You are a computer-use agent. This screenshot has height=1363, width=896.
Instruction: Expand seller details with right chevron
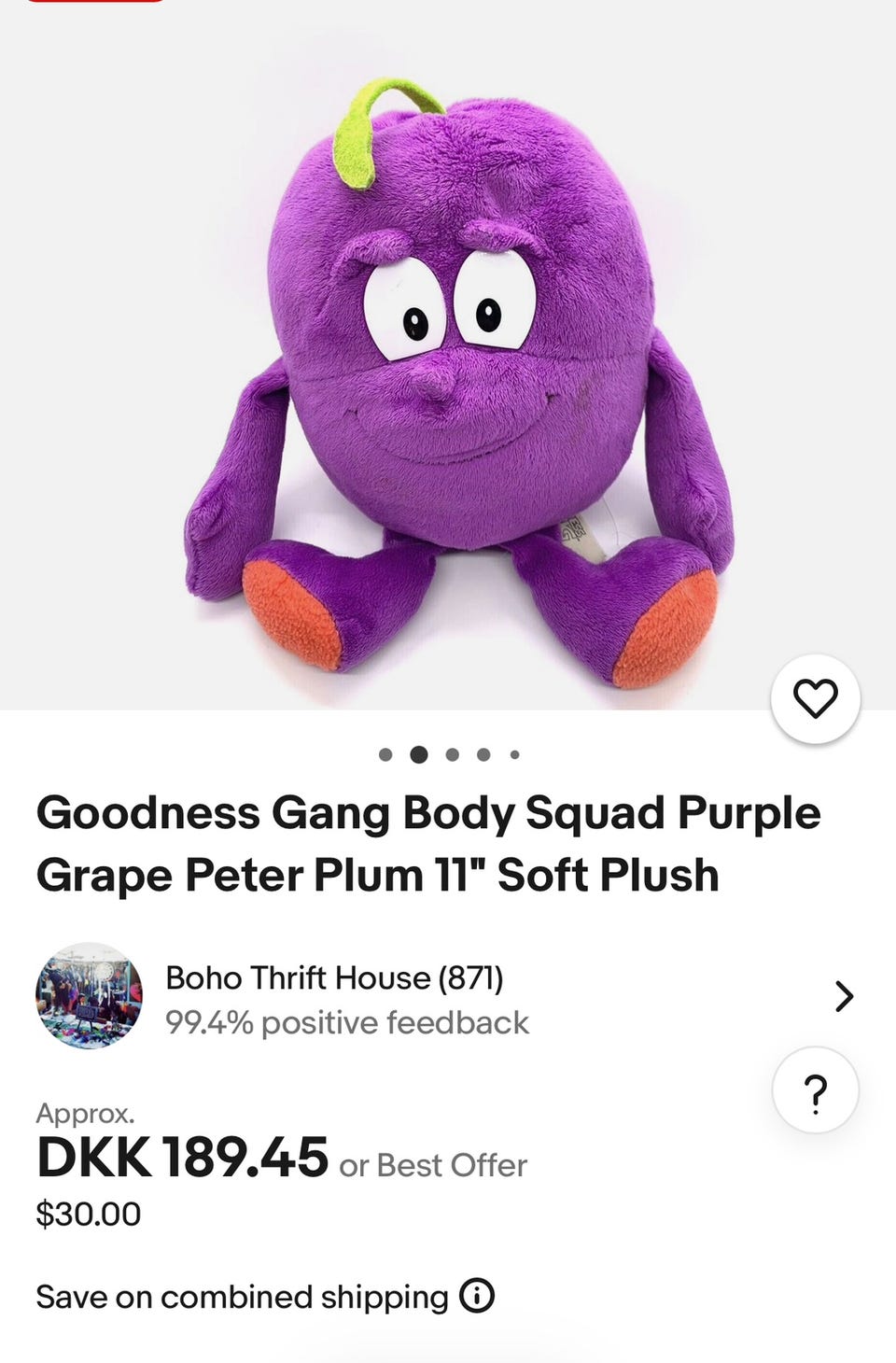tap(844, 996)
